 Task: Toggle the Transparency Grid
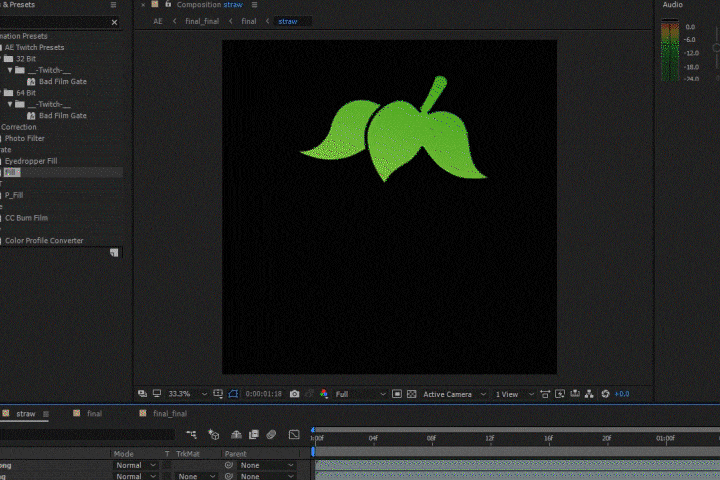(412, 394)
